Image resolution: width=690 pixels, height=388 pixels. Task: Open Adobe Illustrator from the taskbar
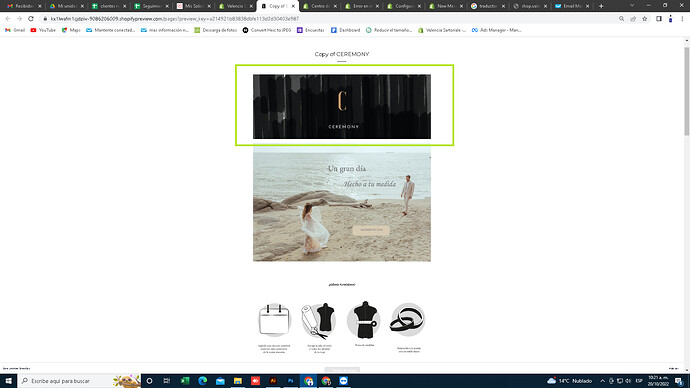[273, 381]
